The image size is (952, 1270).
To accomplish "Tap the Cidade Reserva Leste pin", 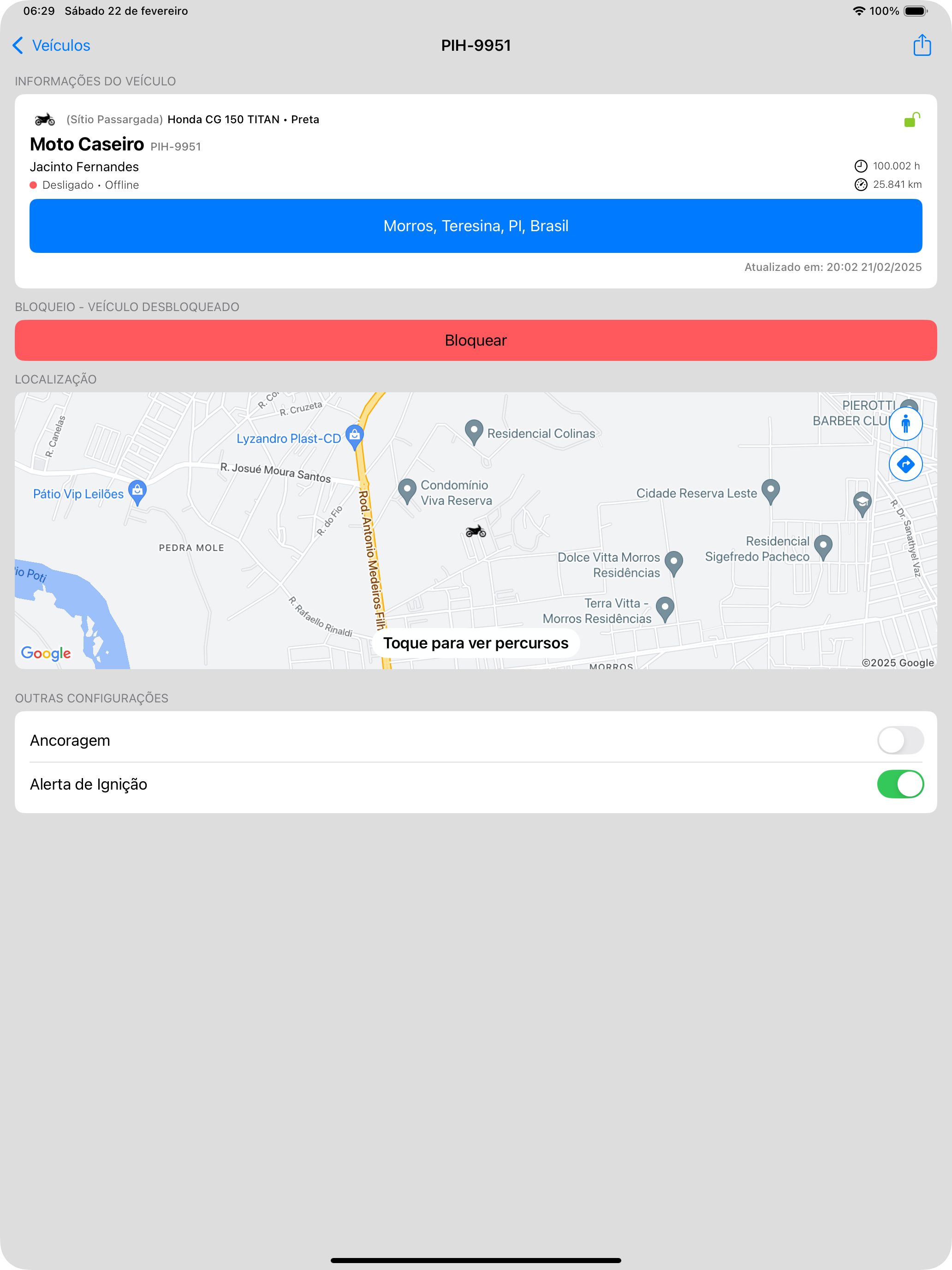I will (770, 492).
